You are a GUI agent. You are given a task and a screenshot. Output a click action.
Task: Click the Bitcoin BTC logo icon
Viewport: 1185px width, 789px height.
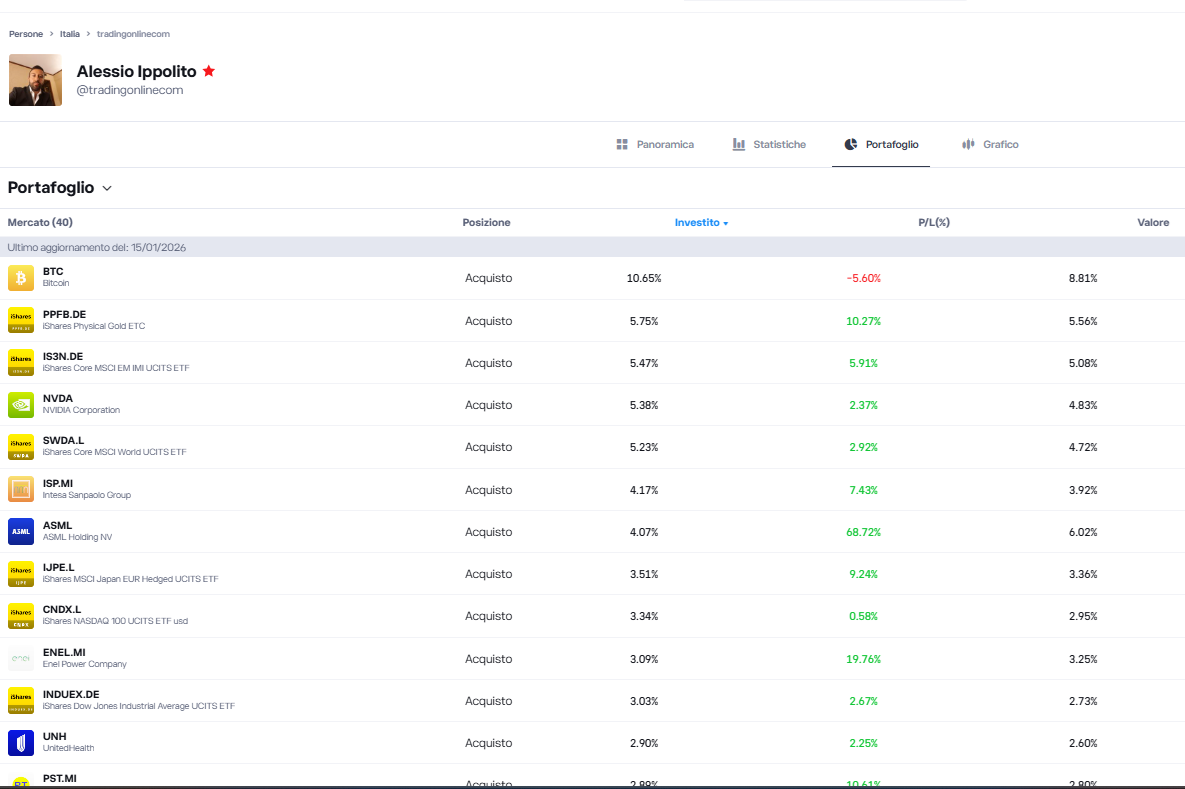pyautogui.click(x=20, y=278)
